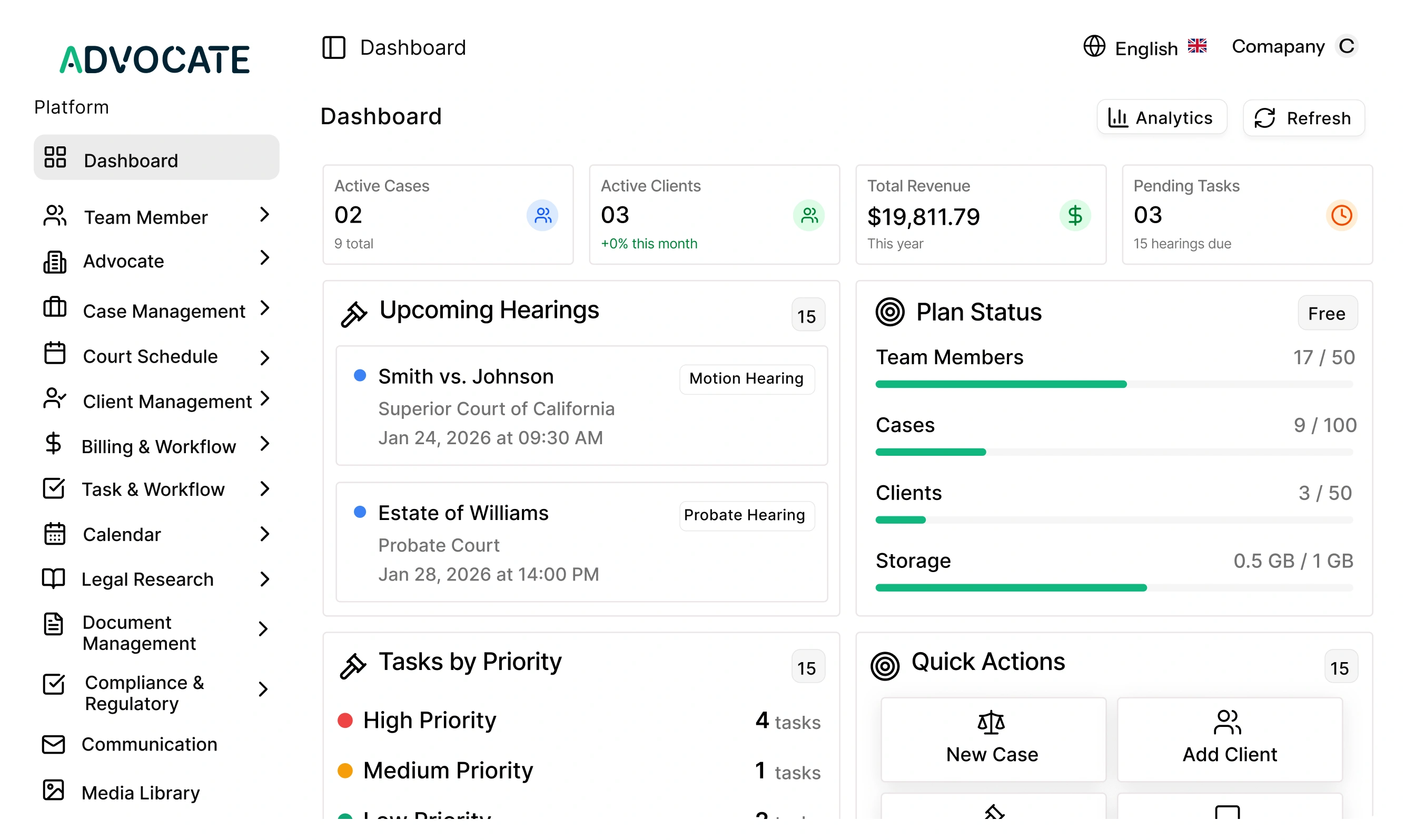Click the Plan Status target icon
This screenshot has height=840, width=1405.
coord(889,312)
